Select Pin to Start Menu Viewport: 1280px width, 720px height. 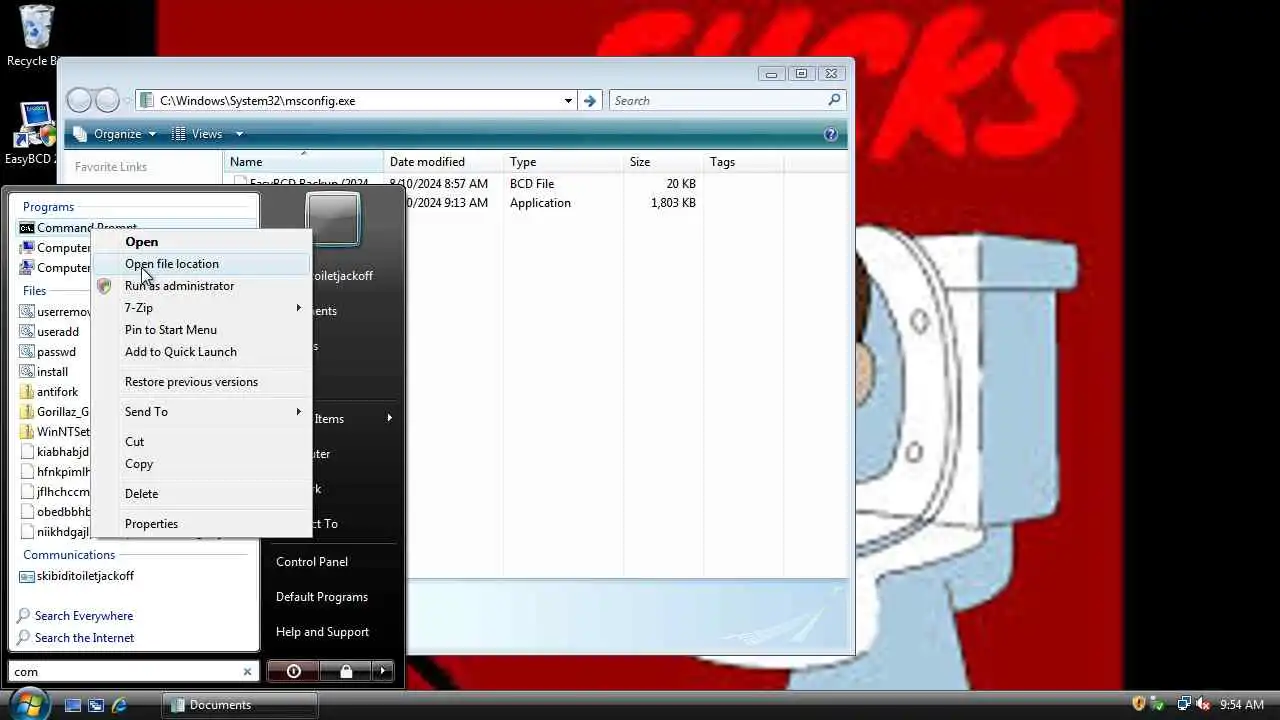coord(201,330)
